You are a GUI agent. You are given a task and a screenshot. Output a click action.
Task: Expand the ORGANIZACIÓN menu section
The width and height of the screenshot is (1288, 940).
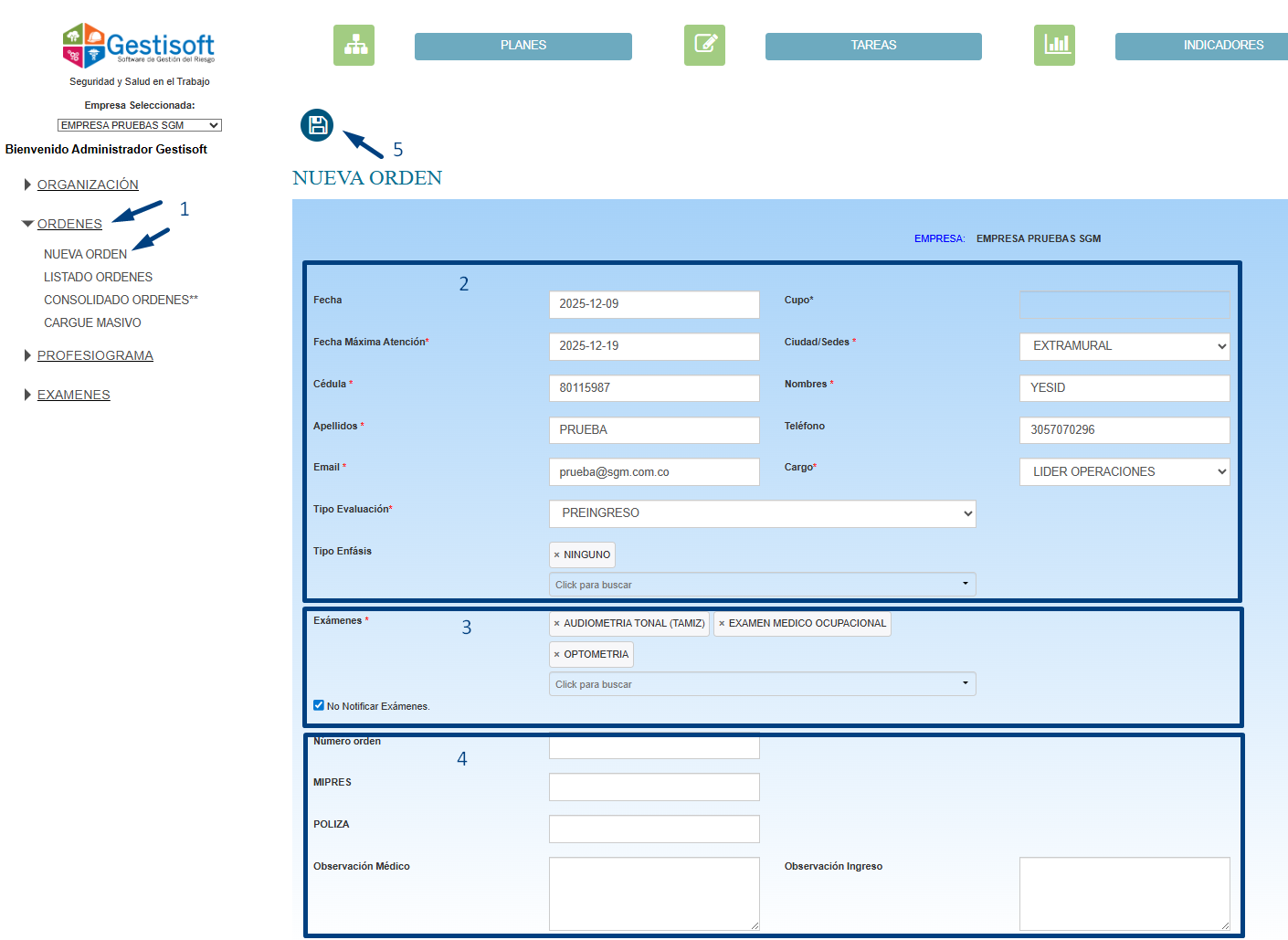click(88, 185)
